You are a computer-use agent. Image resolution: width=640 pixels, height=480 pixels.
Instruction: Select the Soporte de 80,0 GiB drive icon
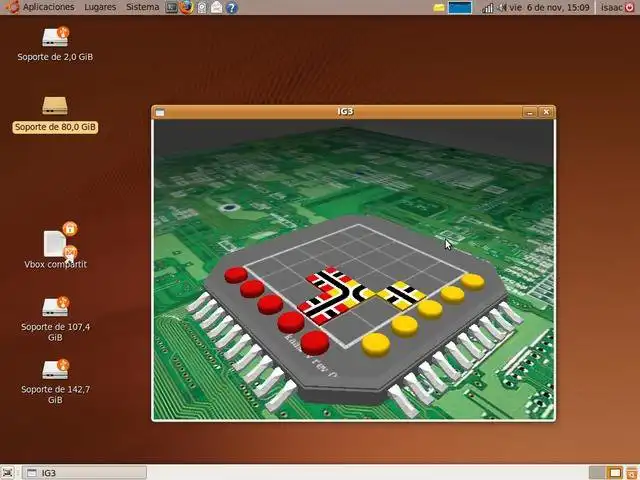point(55,106)
